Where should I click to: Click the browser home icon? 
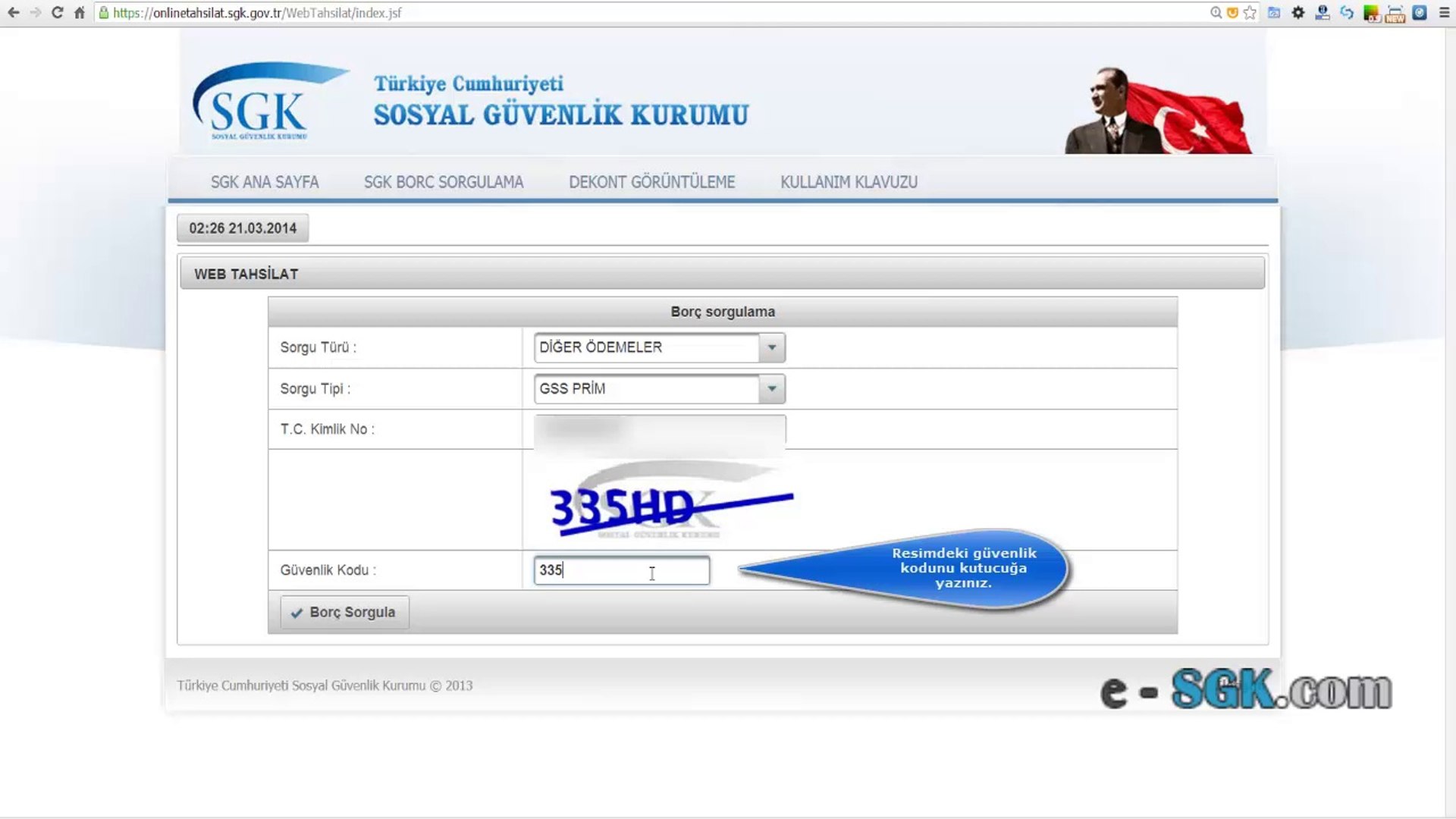click(80, 13)
